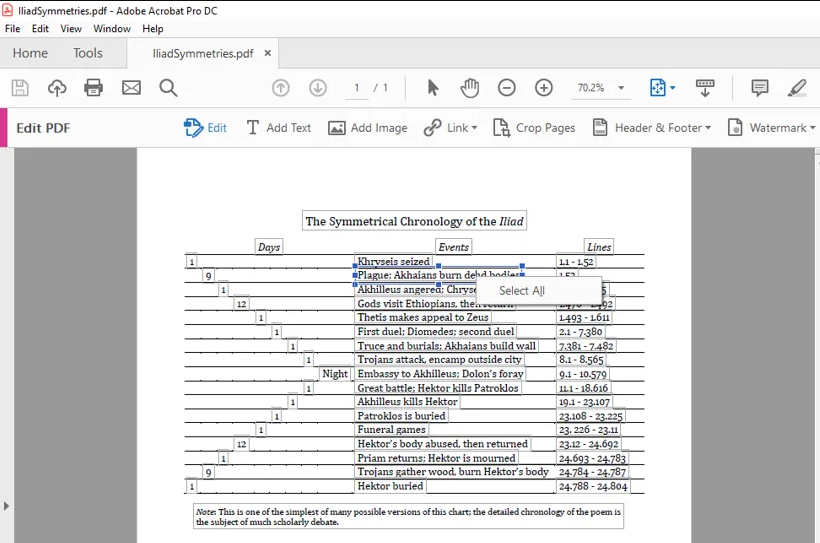
Task: Click 'Hektor buried' text box
Action: point(390,486)
